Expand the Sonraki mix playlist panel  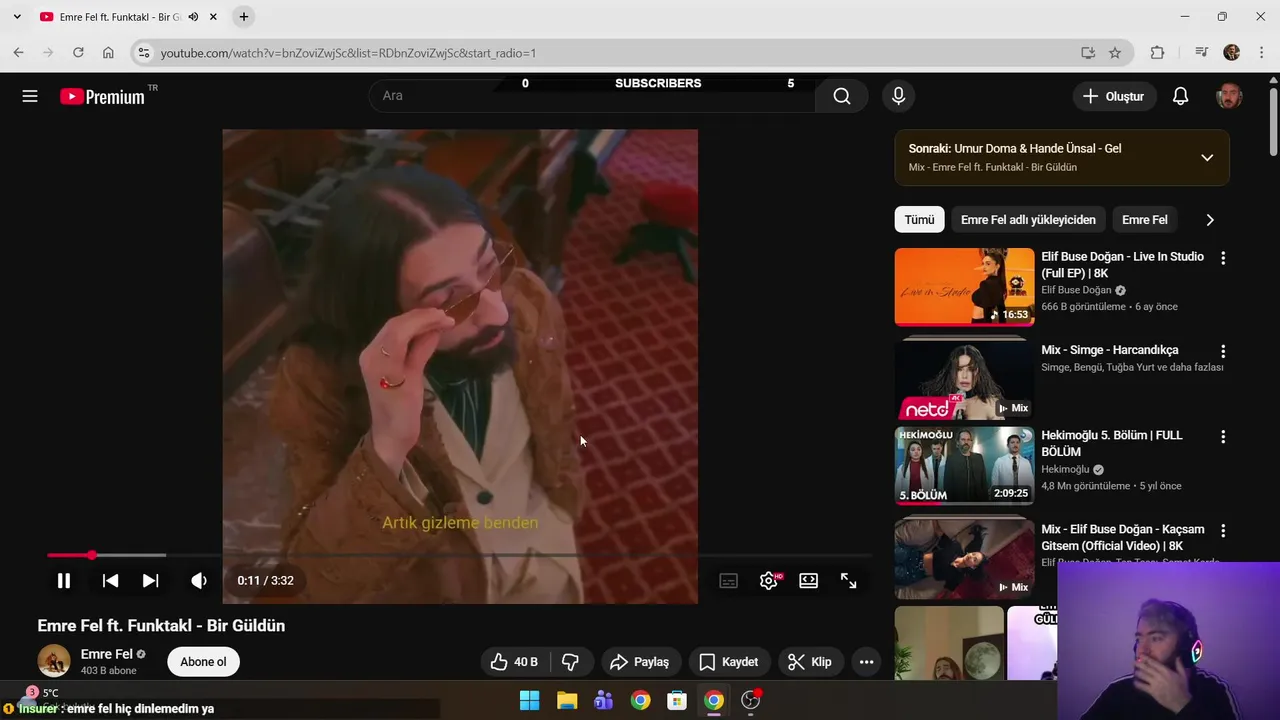coord(1207,157)
